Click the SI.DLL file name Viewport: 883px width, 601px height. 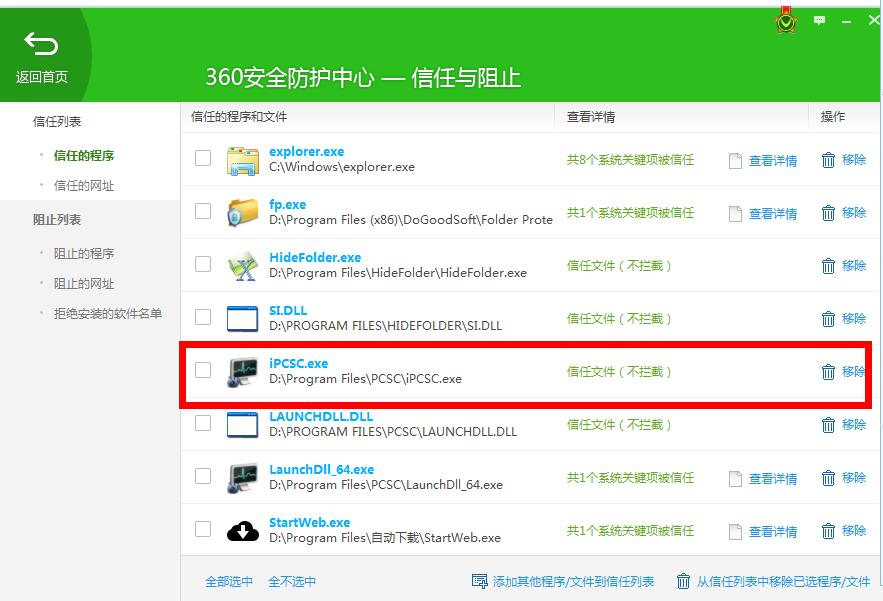pos(288,310)
